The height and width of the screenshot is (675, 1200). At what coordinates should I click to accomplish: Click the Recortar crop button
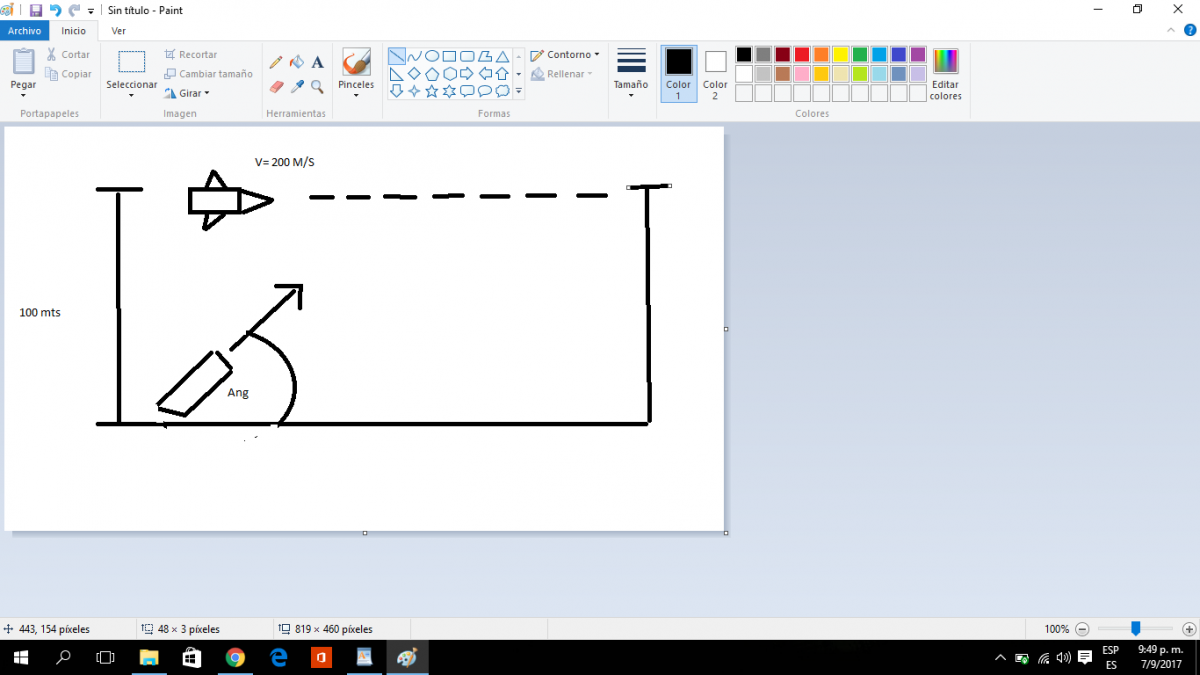[191, 55]
